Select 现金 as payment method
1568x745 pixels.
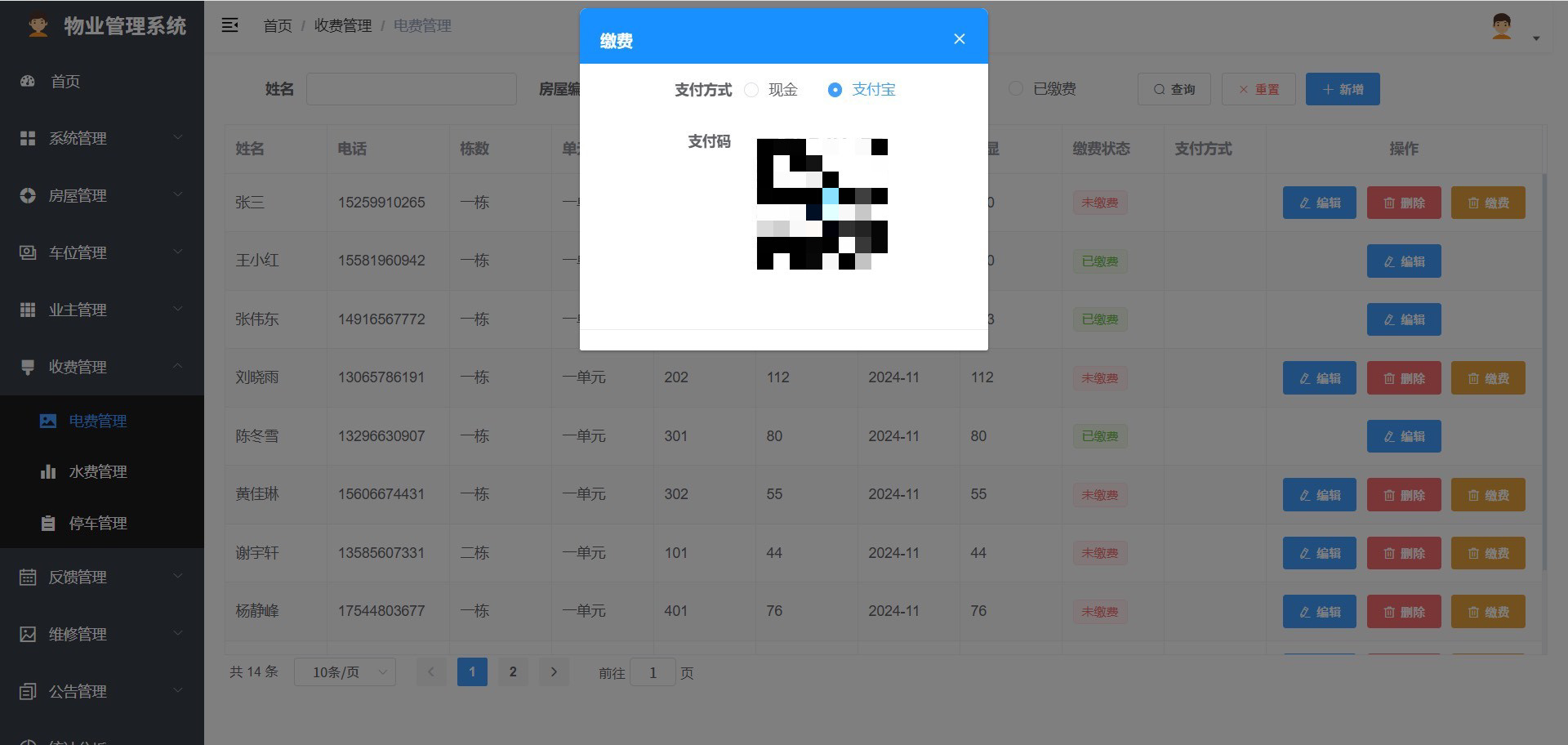pyautogui.click(x=771, y=90)
